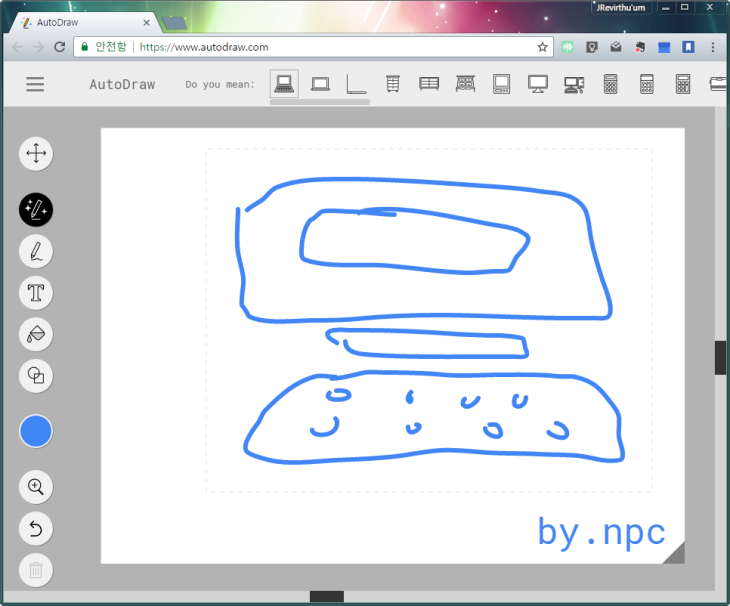Click the address bar showing autodraw.com URL
The height and width of the screenshot is (606, 730).
[313, 47]
